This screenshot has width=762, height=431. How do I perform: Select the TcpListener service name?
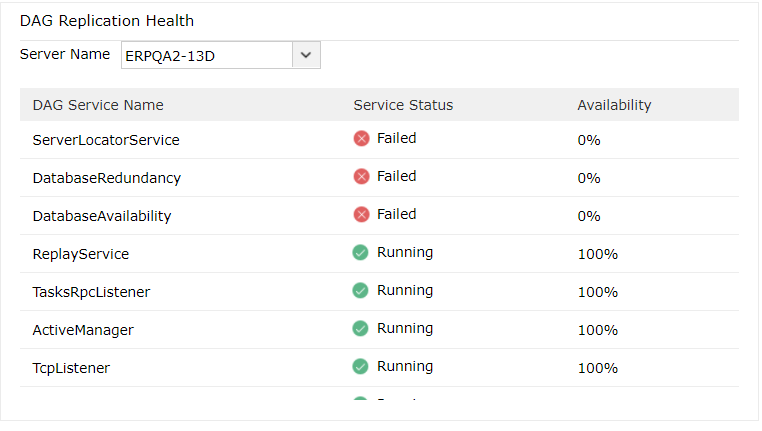click(71, 368)
